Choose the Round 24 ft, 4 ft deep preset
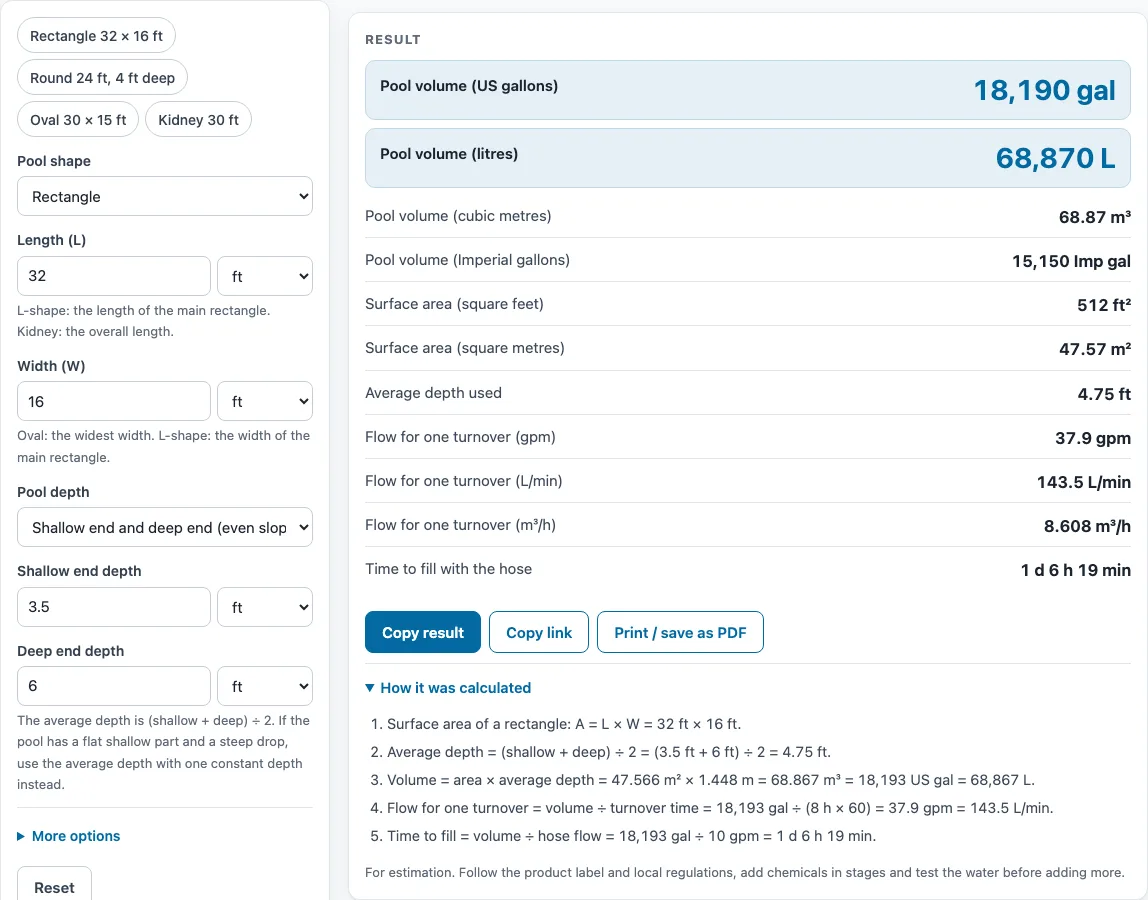Screen dimensions: 1148x900 (102, 78)
